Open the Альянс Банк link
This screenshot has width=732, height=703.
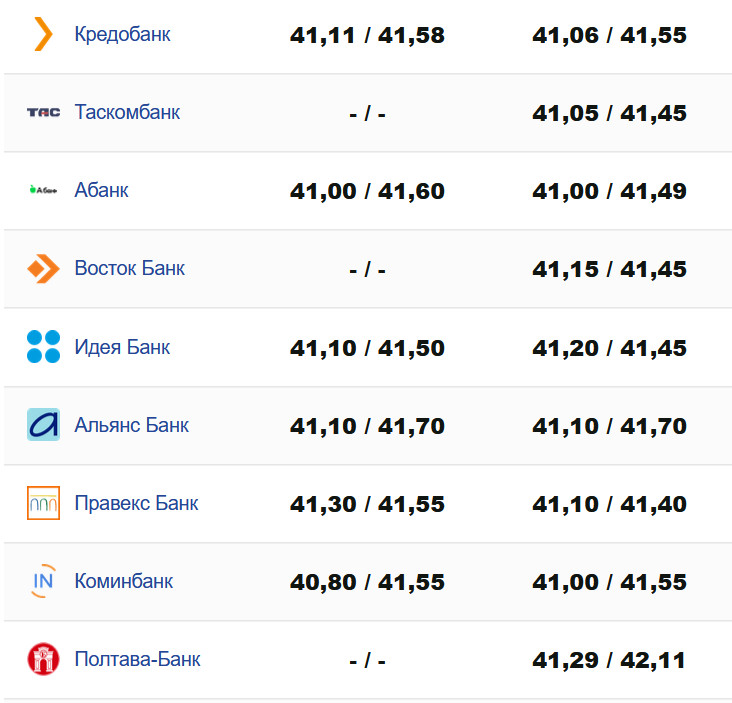(x=131, y=425)
